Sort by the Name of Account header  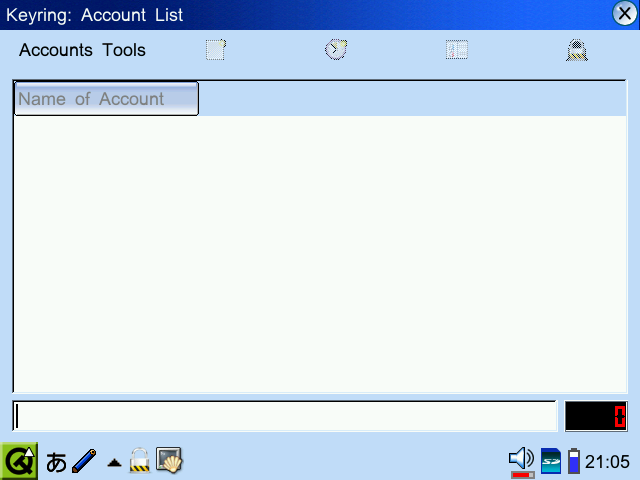pyautogui.click(x=106, y=99)
